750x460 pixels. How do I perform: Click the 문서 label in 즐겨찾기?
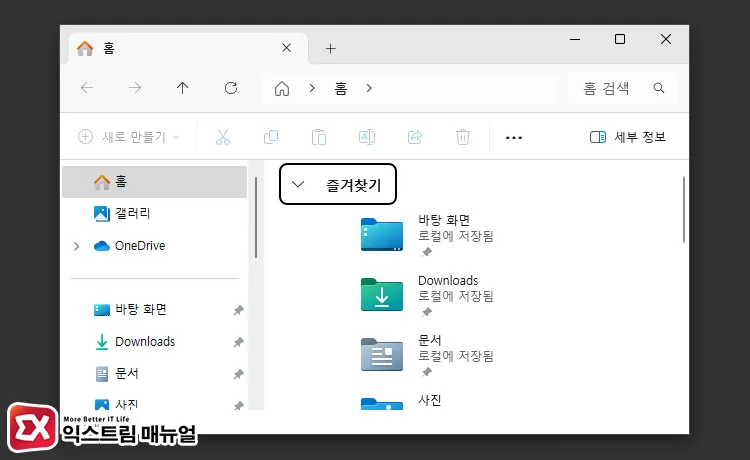pyautogui.click(x=430, y=340)
